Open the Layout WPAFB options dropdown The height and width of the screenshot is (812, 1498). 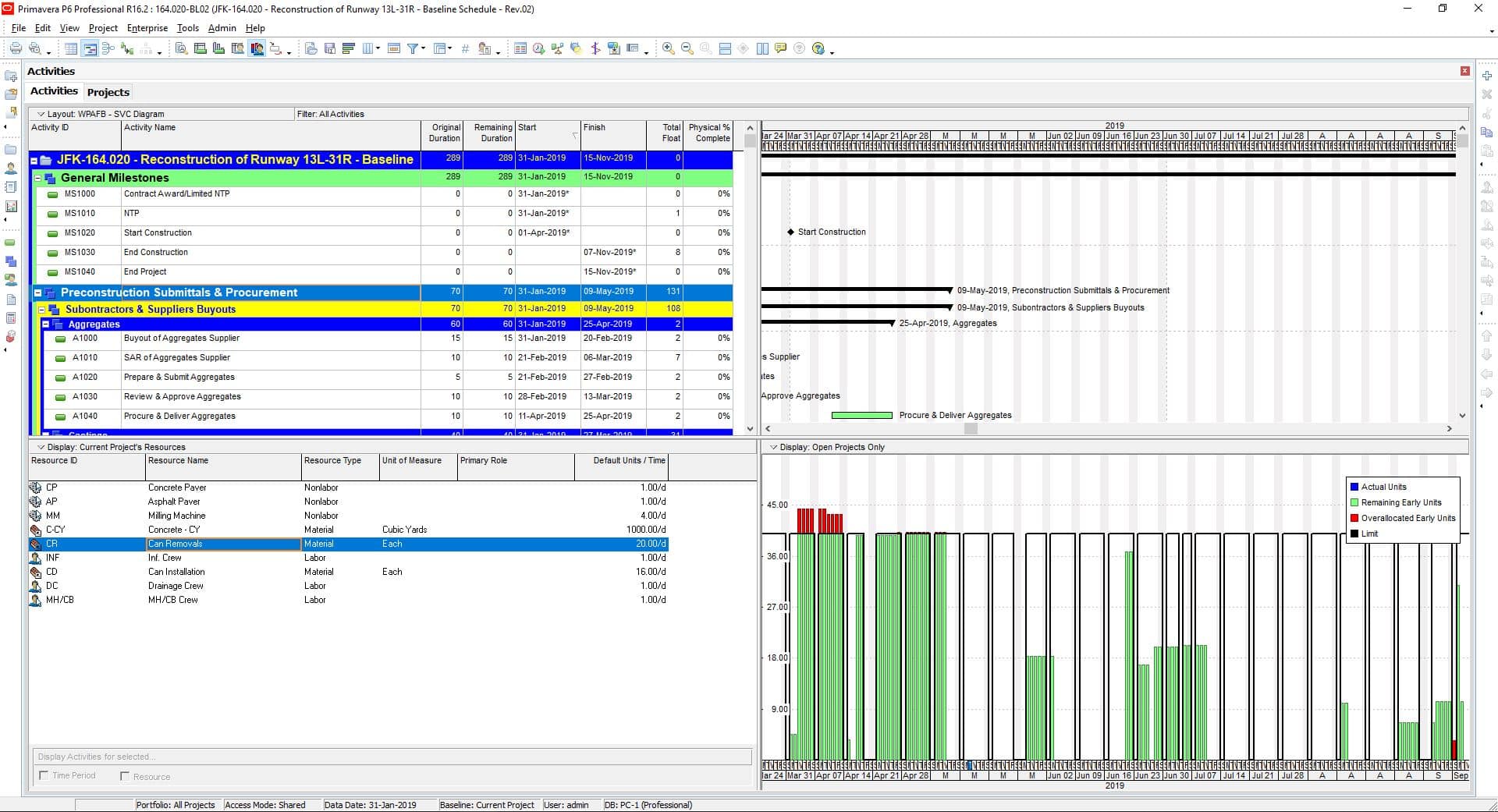pos(41,114)
